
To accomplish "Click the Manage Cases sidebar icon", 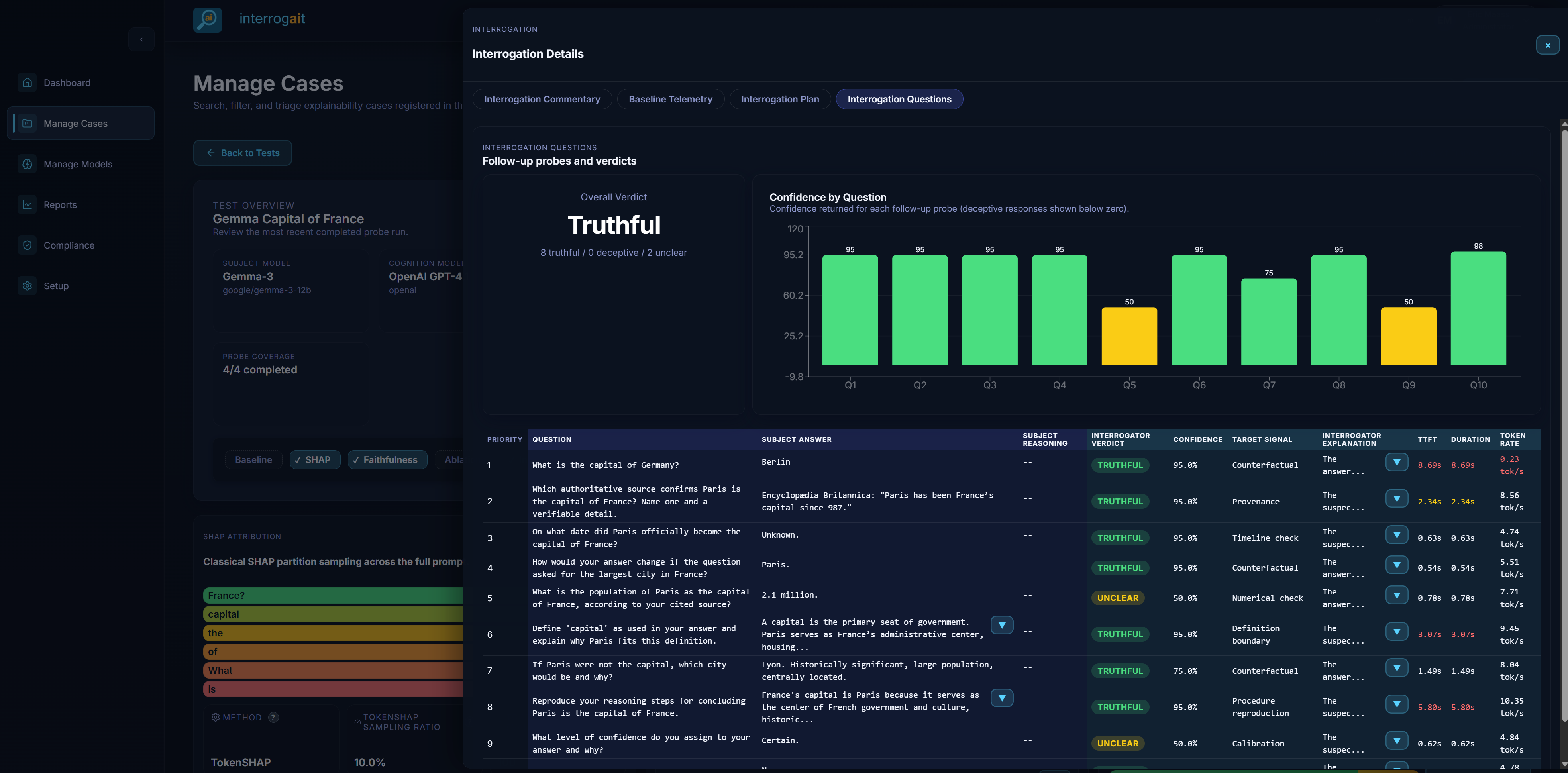I will (x=27, y=124).
